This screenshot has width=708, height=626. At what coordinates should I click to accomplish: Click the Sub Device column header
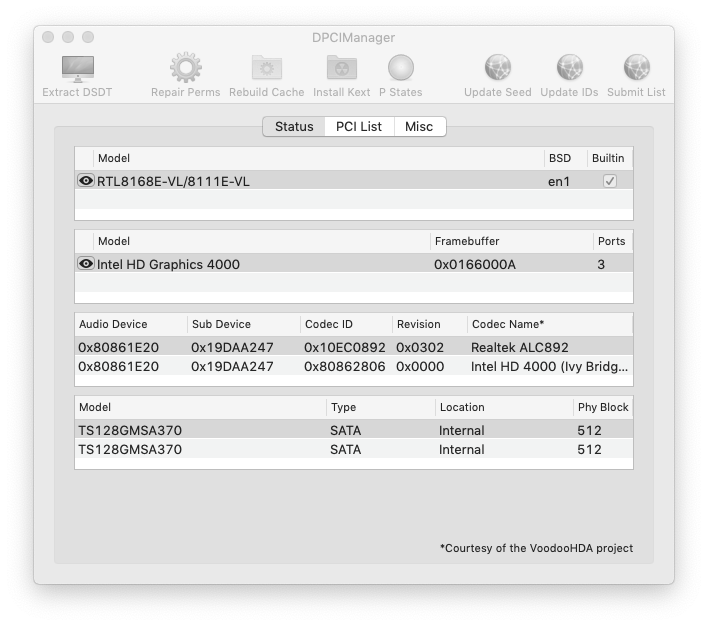tap(244, 324)
